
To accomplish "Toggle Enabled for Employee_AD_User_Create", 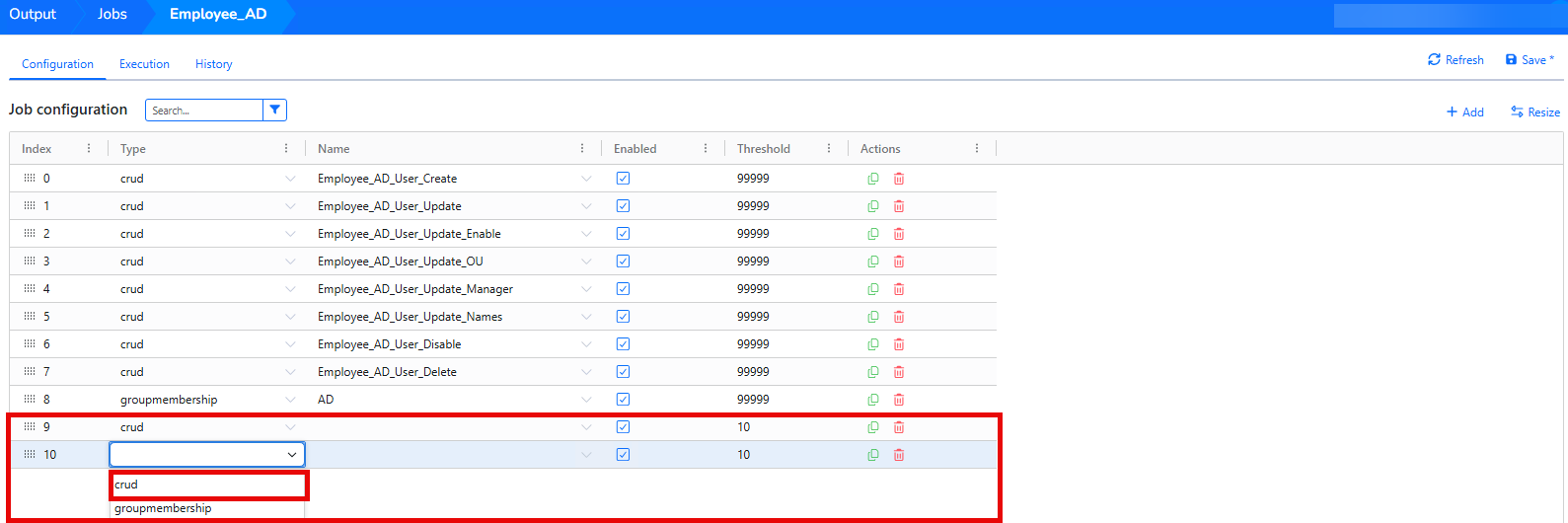I will click(623, 179).
